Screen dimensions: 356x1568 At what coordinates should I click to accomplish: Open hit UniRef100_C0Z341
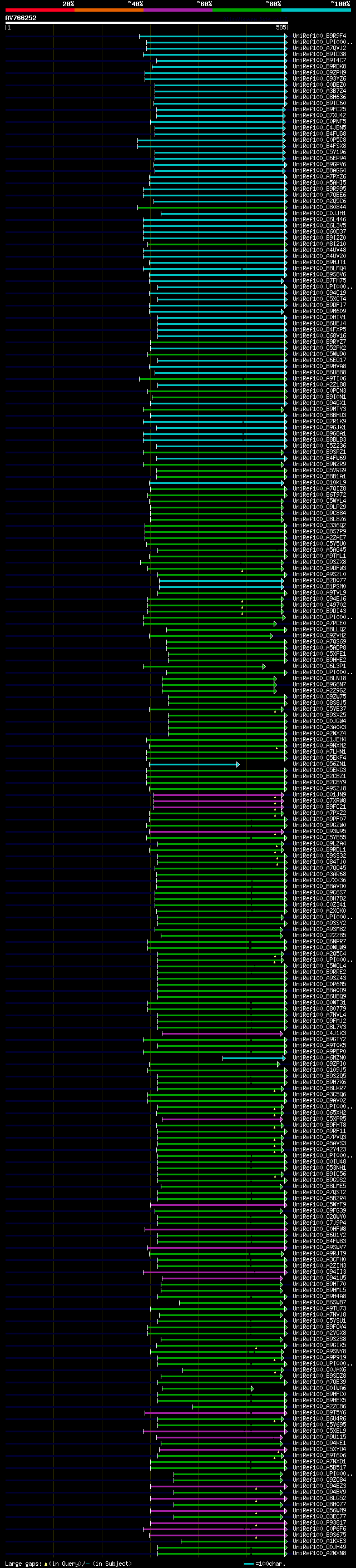[x=319, y=904]
